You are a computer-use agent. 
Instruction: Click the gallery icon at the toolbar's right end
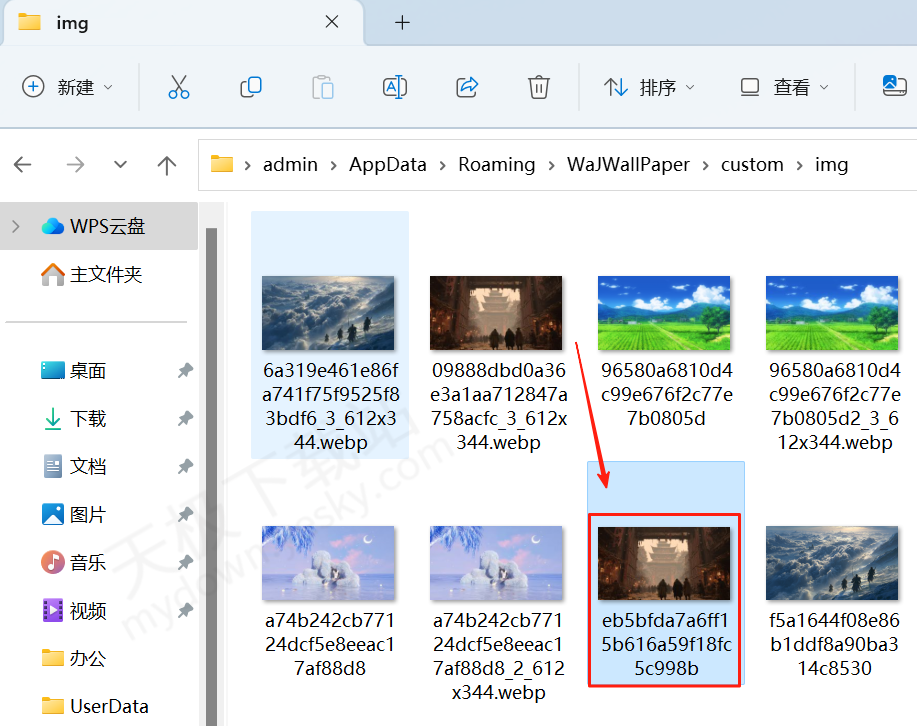tap(893, 87)
